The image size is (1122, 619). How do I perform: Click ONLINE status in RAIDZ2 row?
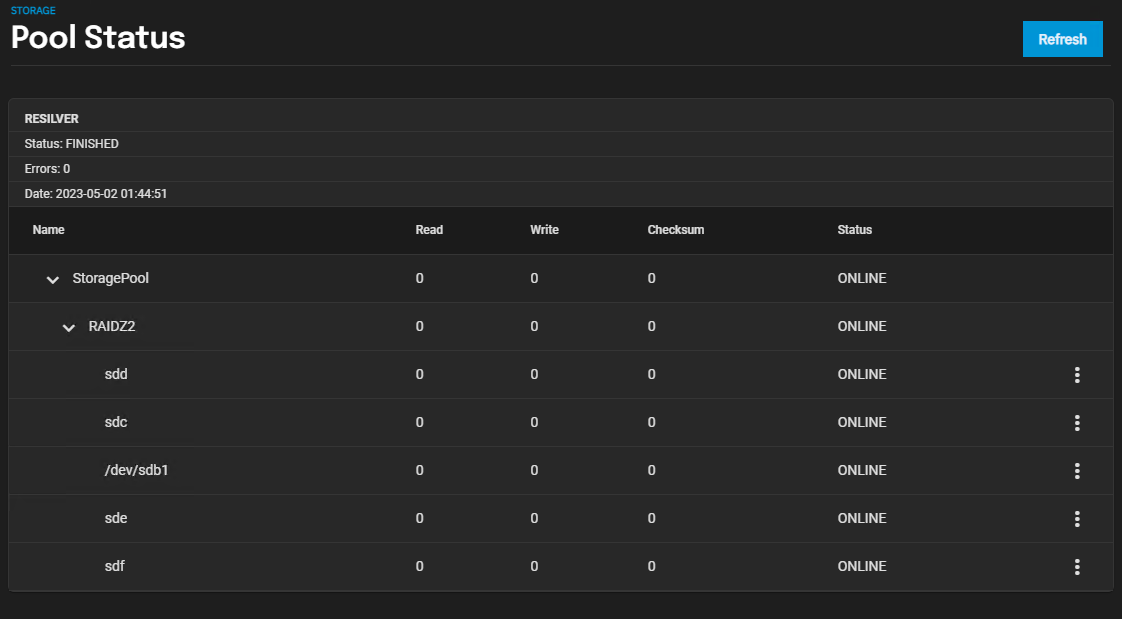(862, 326)
